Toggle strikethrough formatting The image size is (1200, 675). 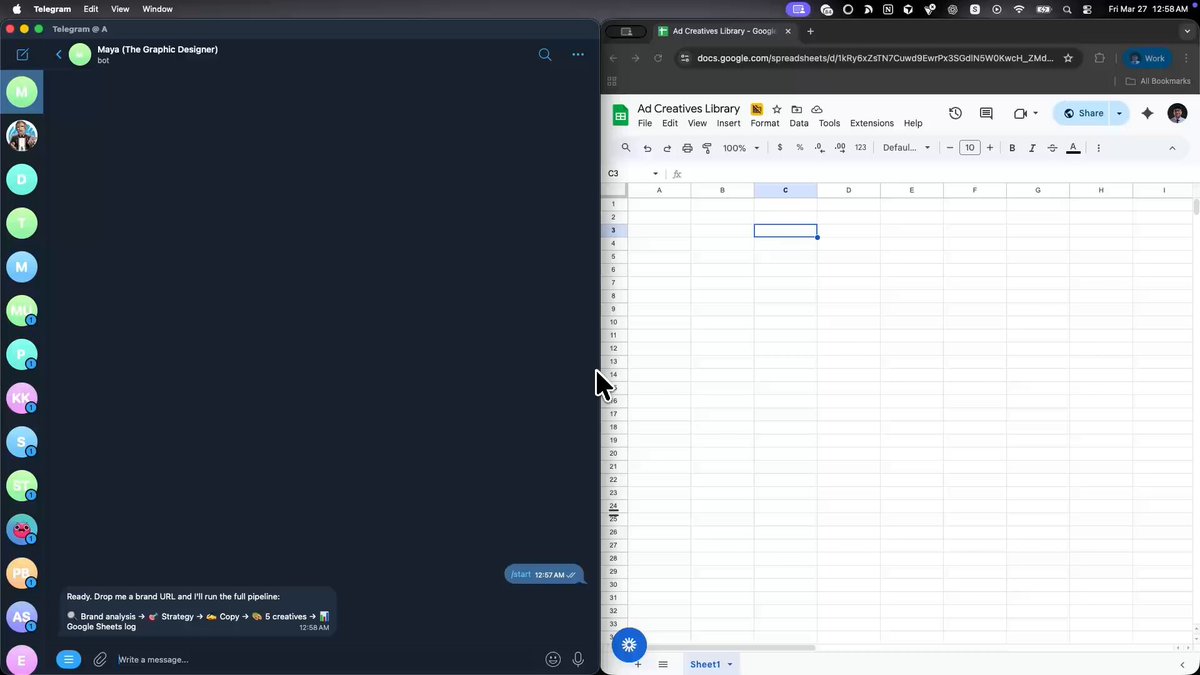[1052, 148]
